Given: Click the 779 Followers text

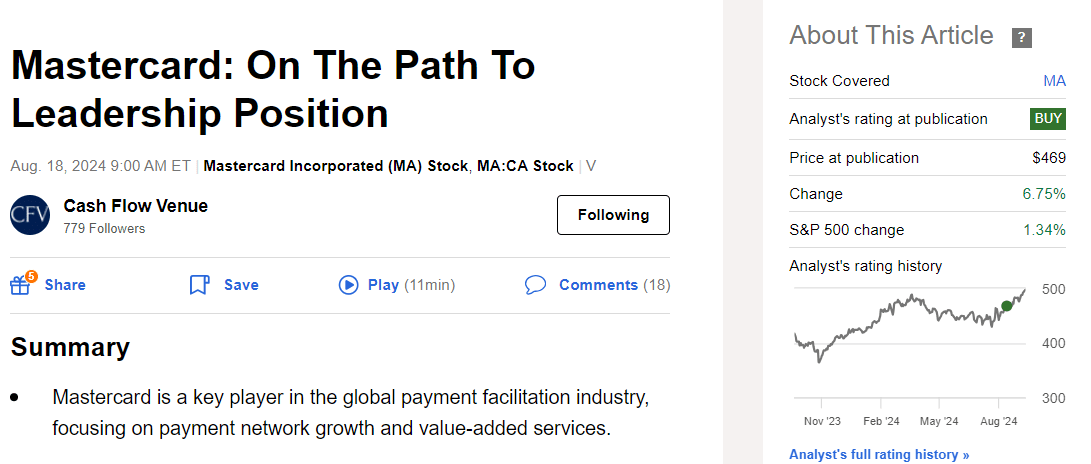Looking at the screenshot, I should pos(104,229).
